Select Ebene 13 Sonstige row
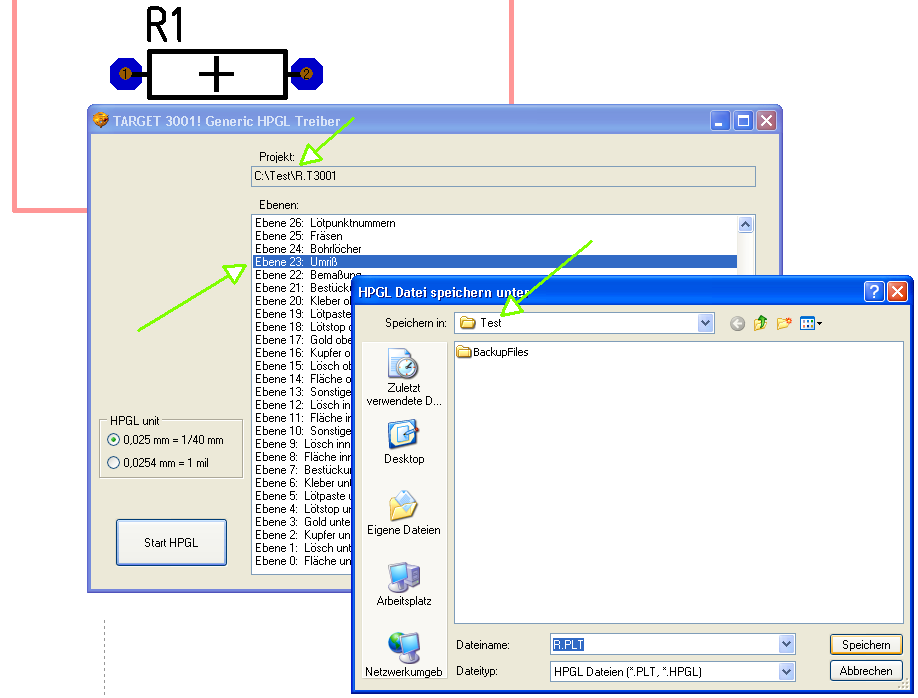 (x=302, y=392)
